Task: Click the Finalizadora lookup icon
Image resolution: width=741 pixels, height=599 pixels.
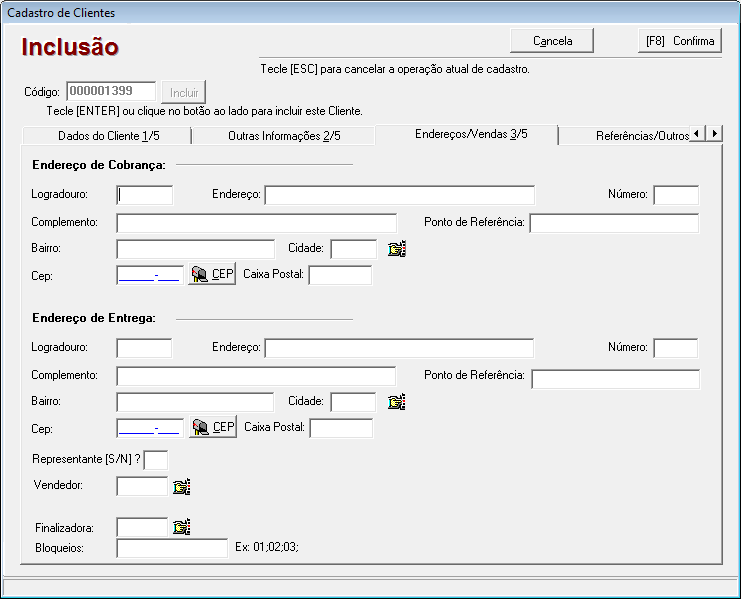Action: 181,526
